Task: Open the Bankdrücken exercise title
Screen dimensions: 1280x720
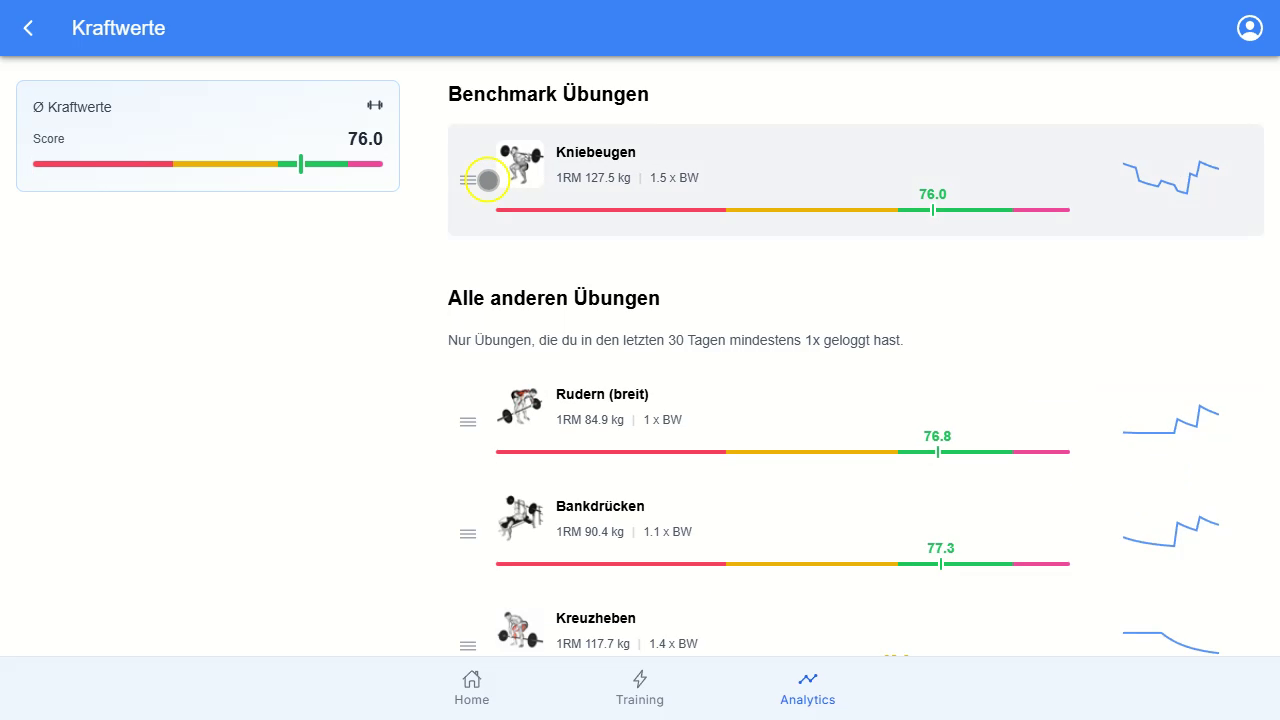Action: pyautogui.click(x=600, y=506)
